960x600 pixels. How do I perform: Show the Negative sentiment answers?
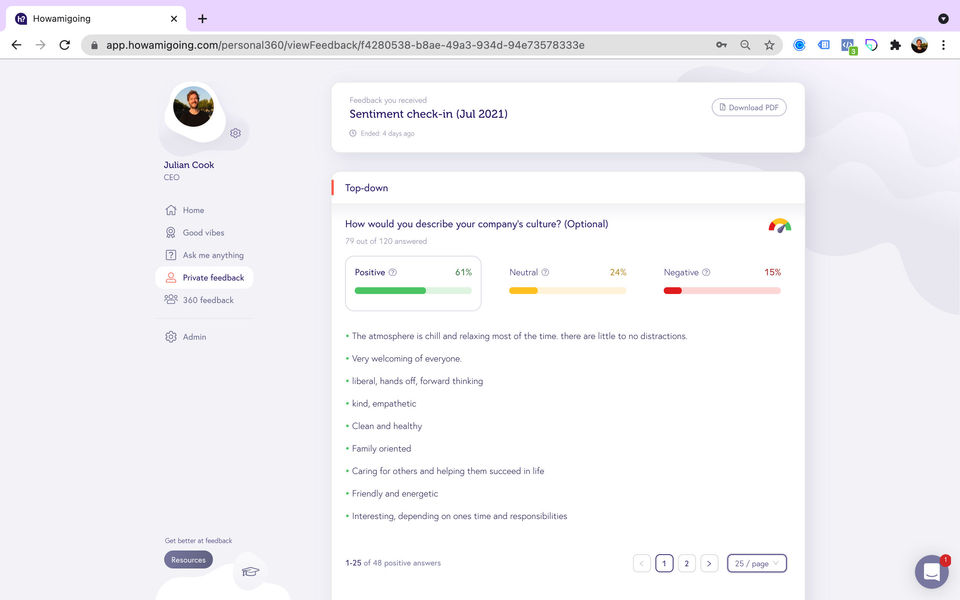(722, 283)
